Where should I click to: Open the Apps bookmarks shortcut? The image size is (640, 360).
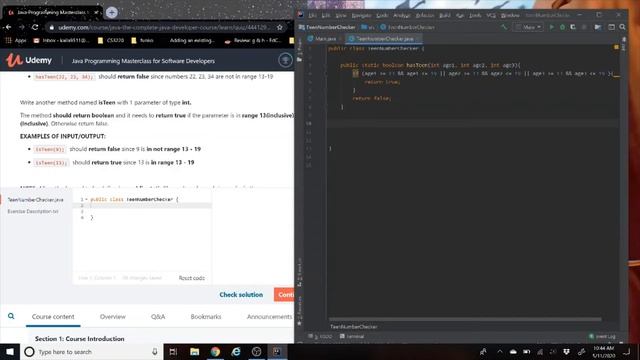(16, 40)
